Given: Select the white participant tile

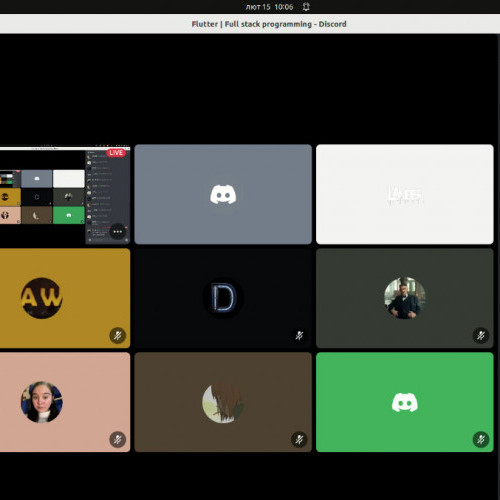Looking at the screenshot, I should point(405,194).
